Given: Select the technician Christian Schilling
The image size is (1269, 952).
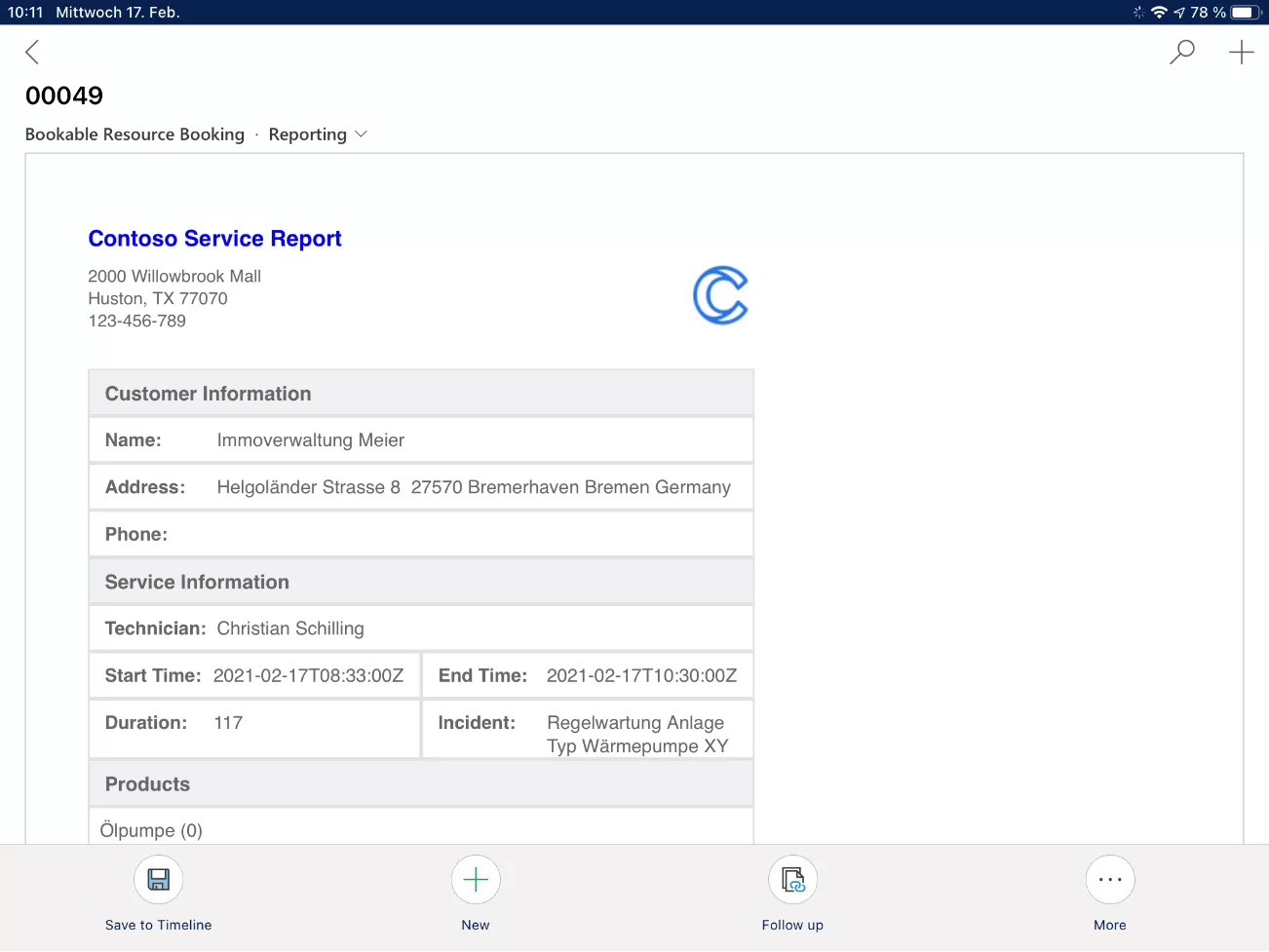Looking at the screenshot, I should pyautogui.click(x=290, y=628).
